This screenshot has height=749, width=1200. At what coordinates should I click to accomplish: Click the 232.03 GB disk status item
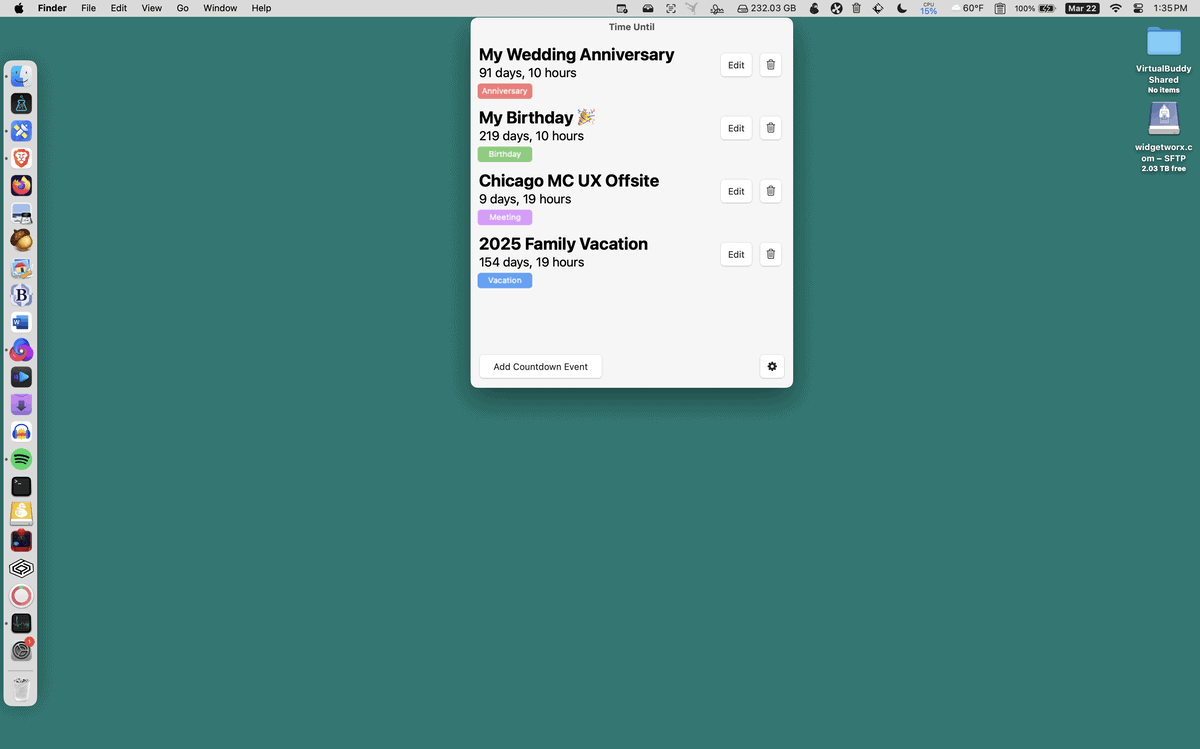[766, 8]
